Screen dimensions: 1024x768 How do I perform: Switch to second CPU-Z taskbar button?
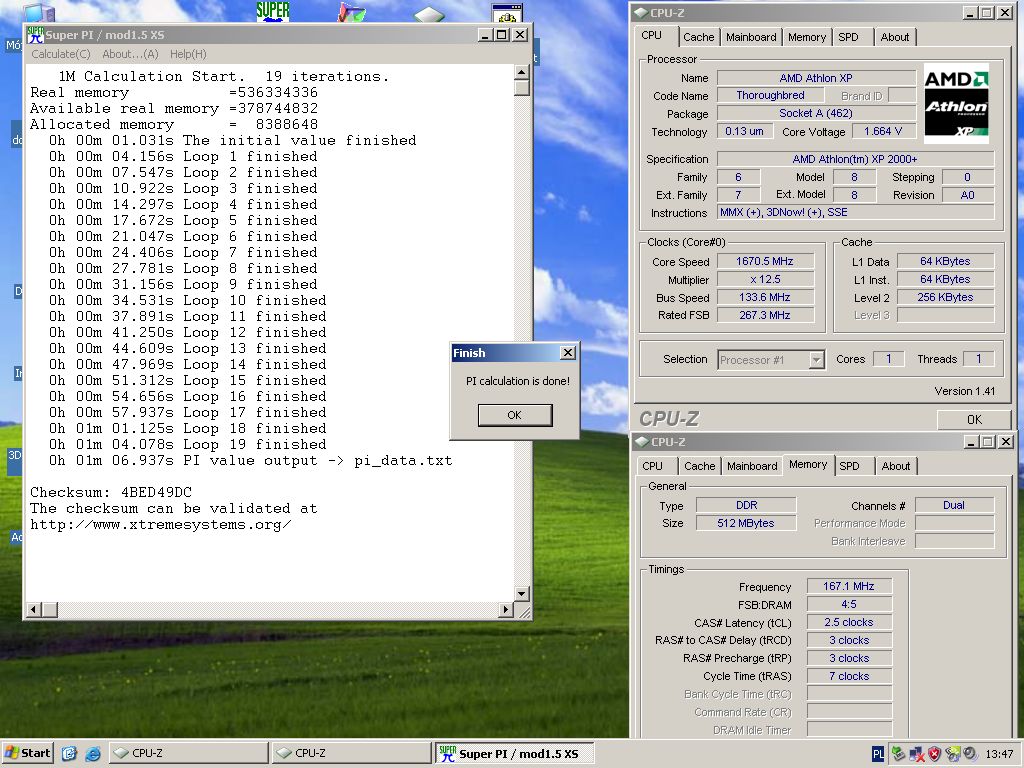pos(351,753)
